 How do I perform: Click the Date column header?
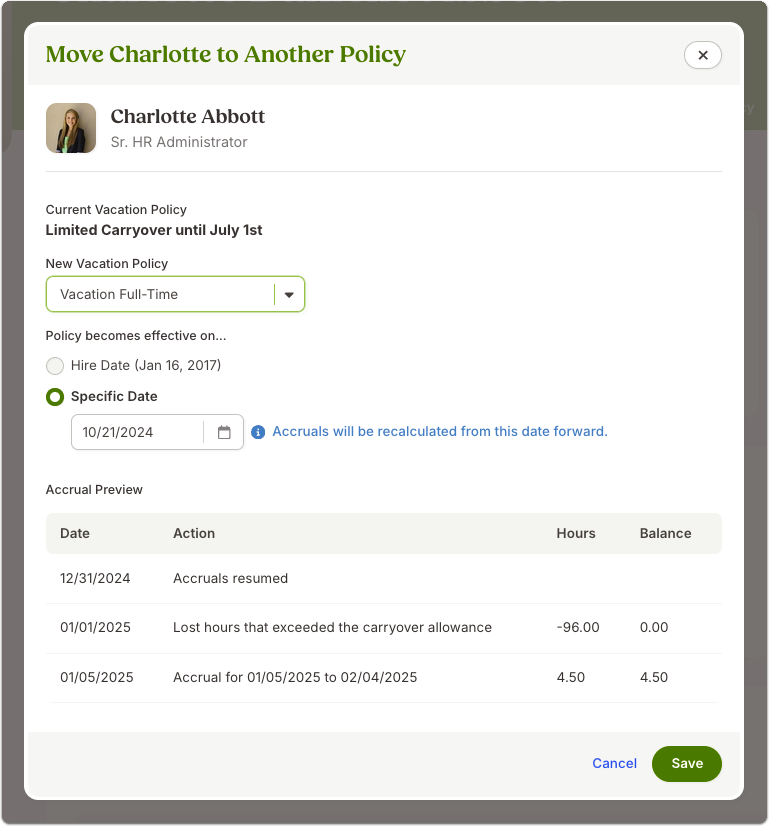point(75,533)
